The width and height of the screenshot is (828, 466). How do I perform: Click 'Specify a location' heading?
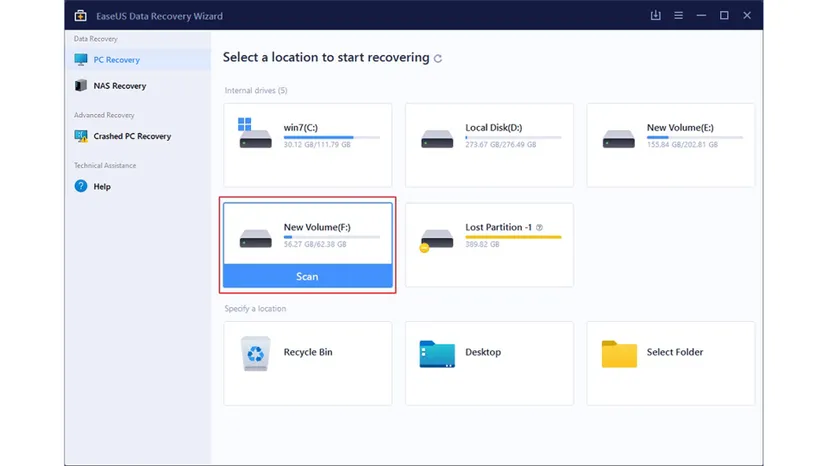coord(255,309)
